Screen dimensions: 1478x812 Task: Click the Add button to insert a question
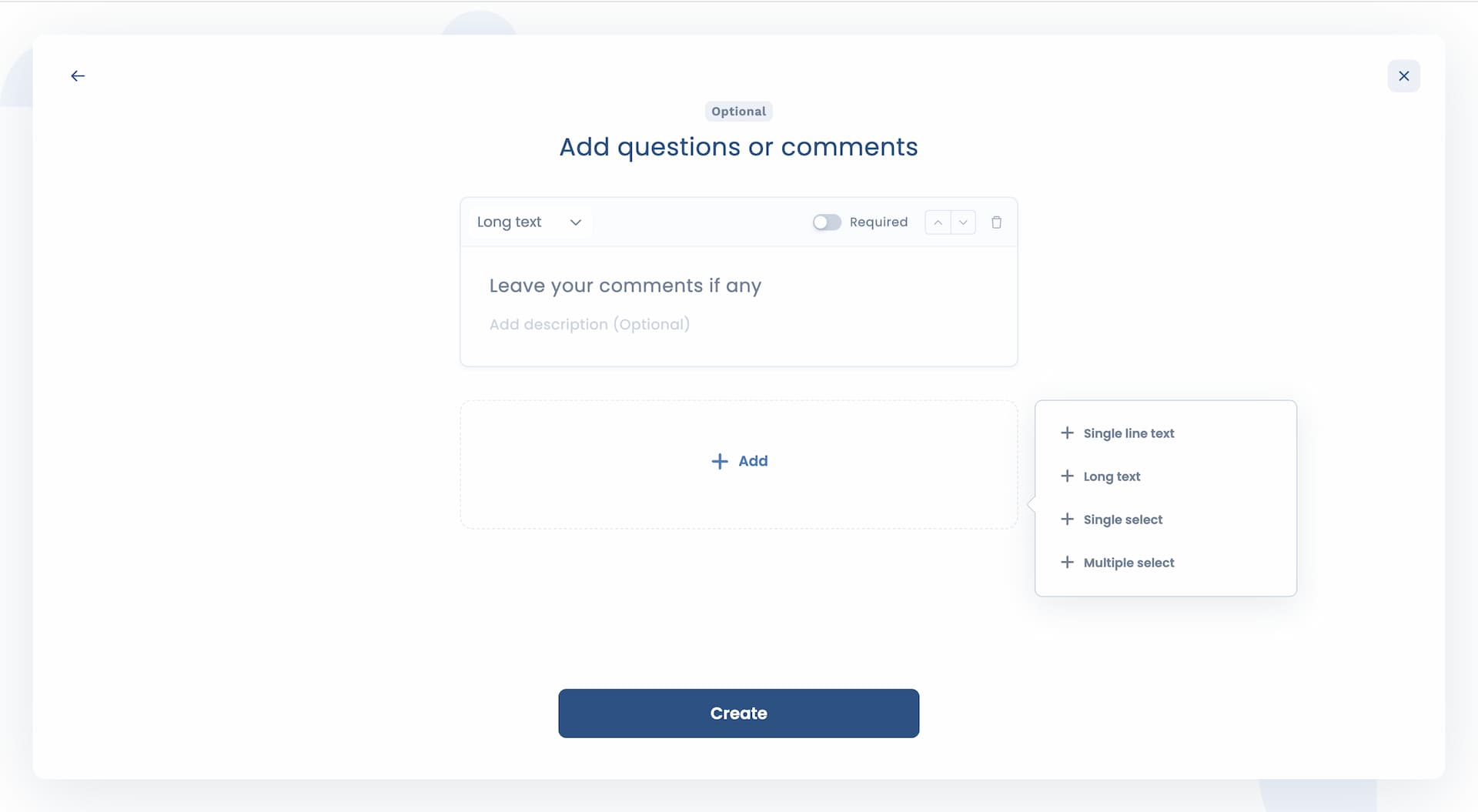click(738, 460)
